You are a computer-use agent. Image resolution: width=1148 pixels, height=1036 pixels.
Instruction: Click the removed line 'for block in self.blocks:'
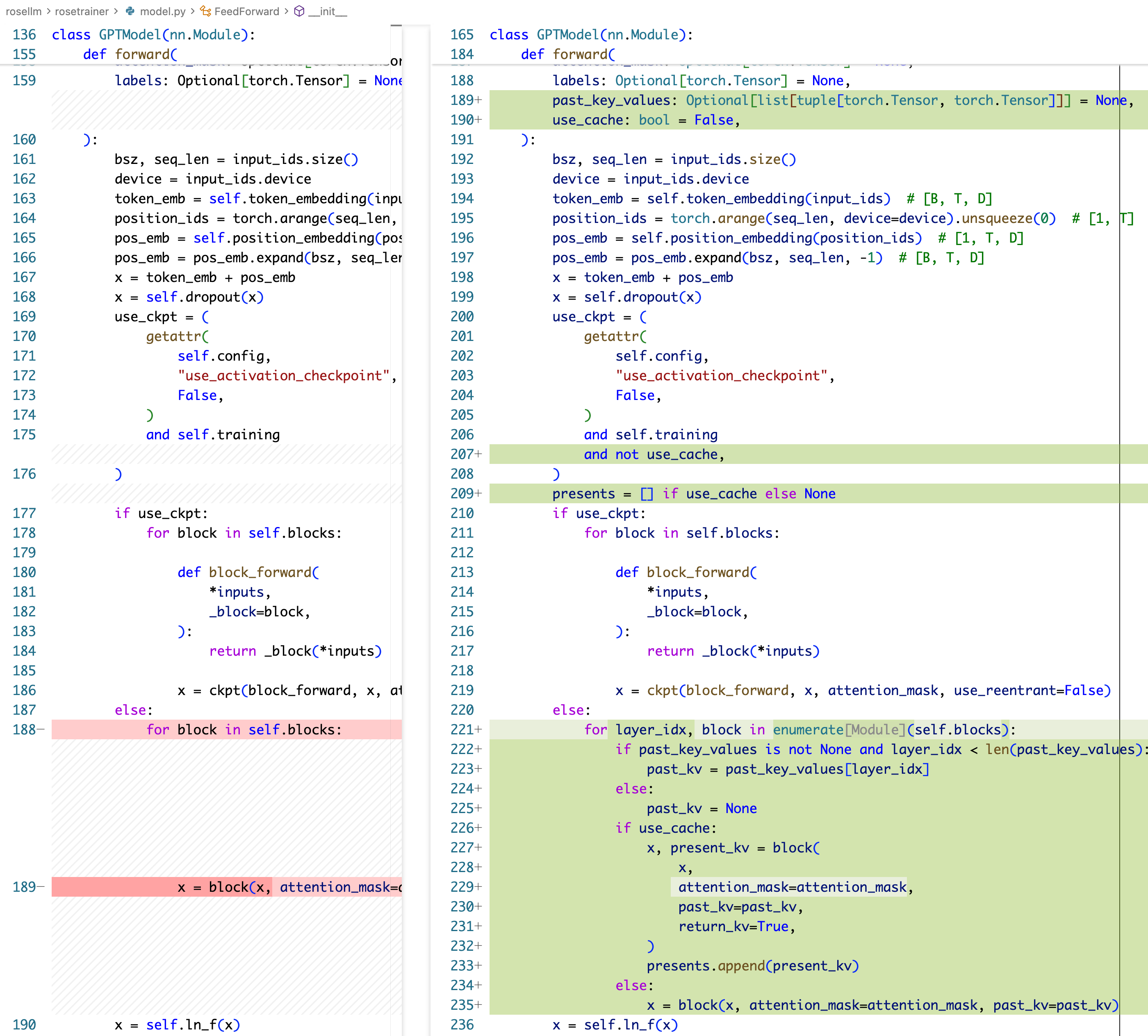click(x=244, y=730)
